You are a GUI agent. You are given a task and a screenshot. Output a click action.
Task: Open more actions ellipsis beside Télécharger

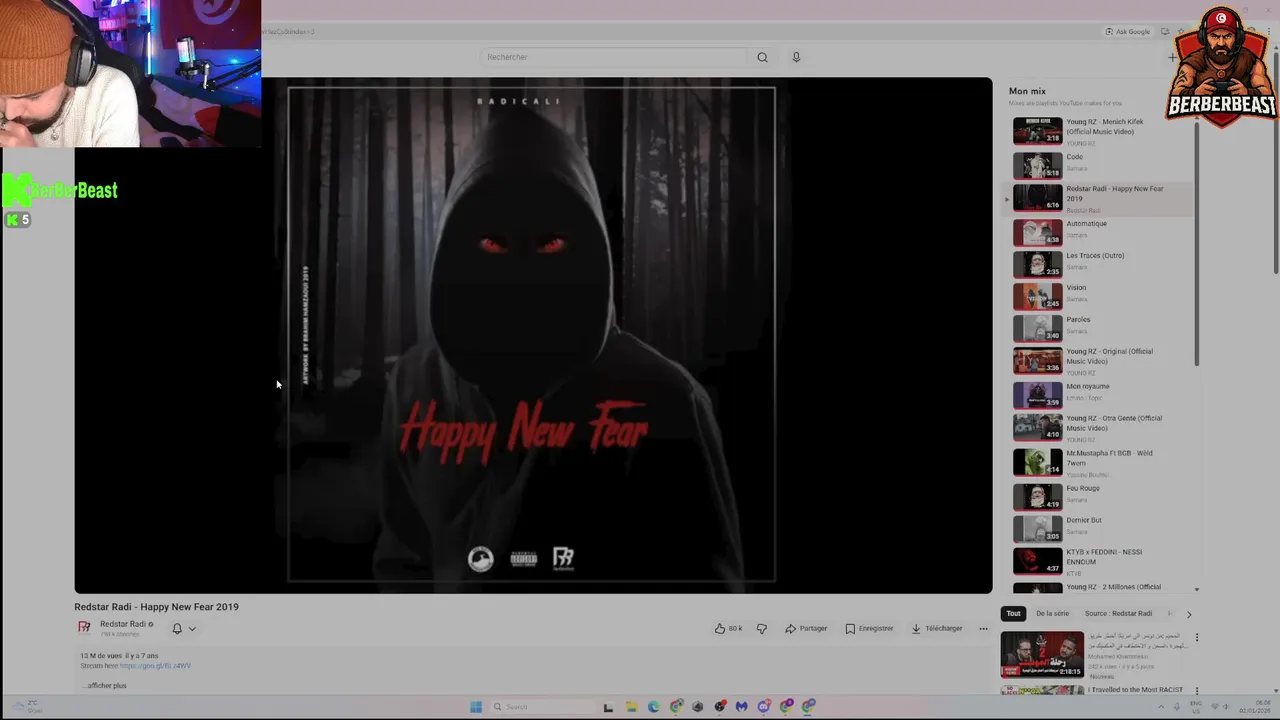983,629
